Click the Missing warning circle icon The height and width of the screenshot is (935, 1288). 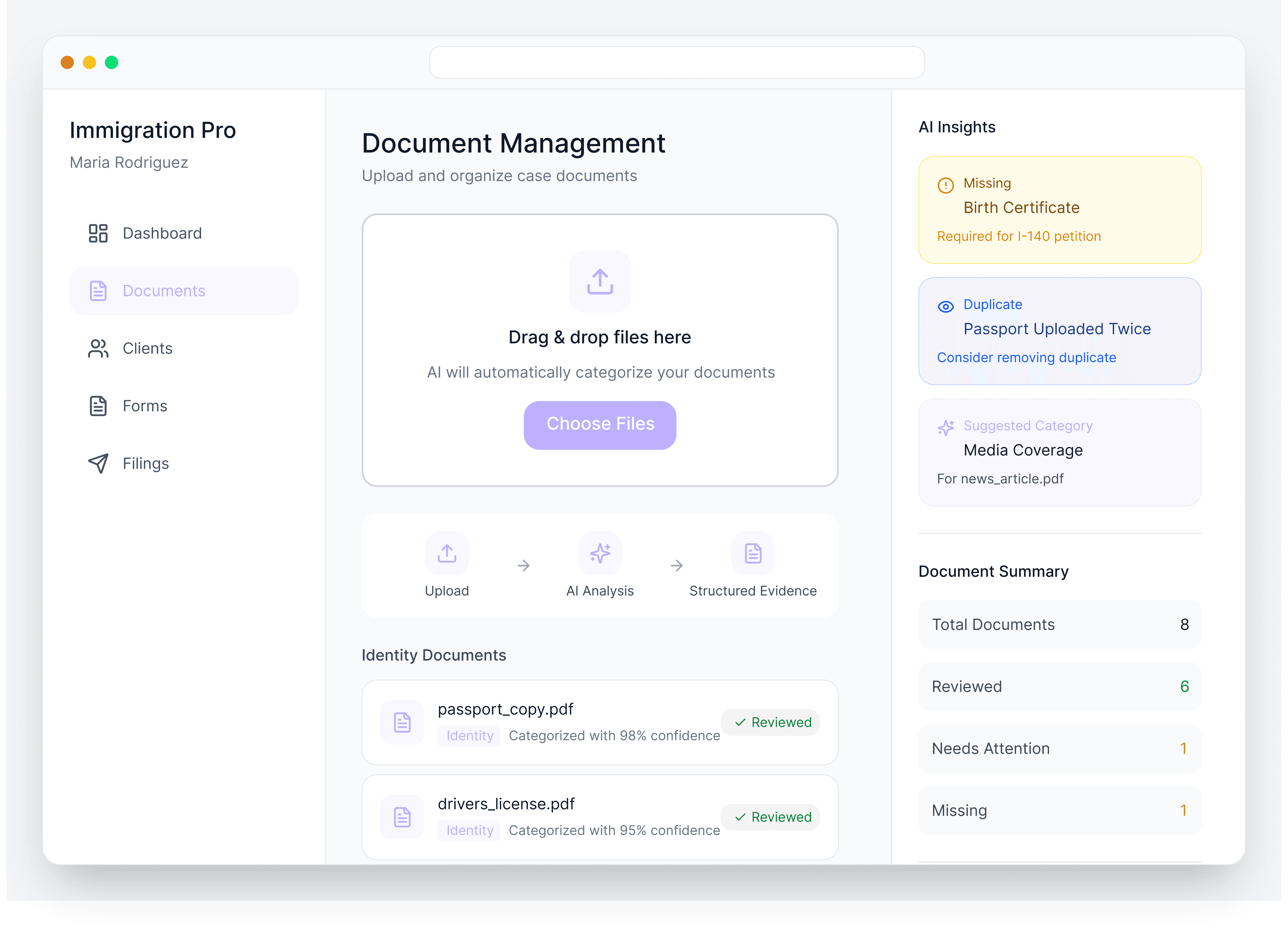coord(945,185)
